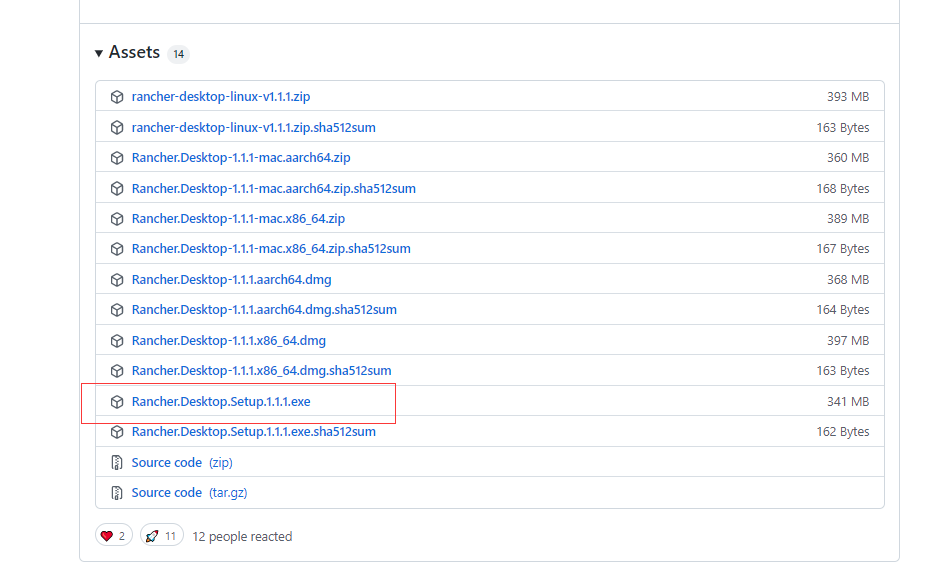The height and width of the screenshot is (567, 947).
Task: Click zip file icon beside Source code (tar.gz)
Action: (117, 493)
